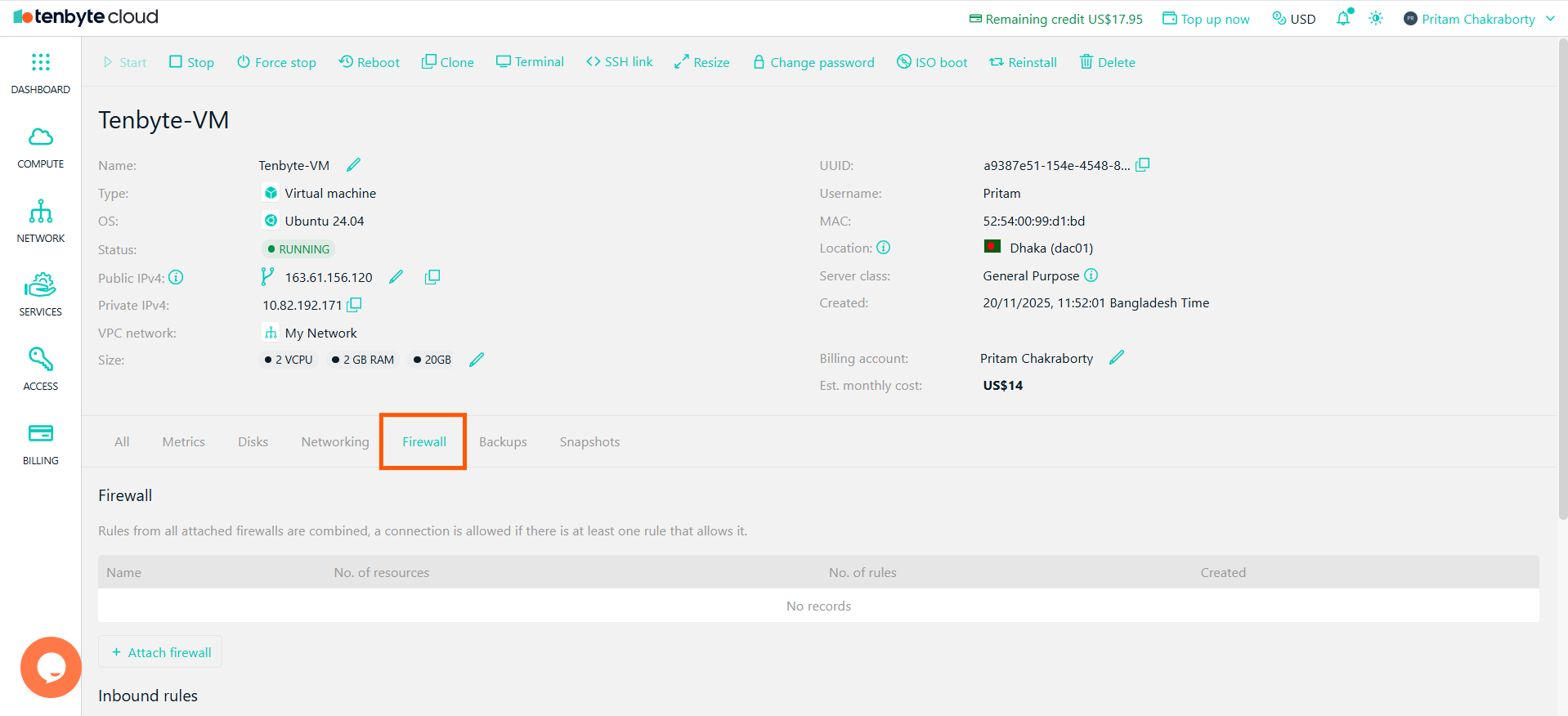Click the Ubuntu 24.04 OS text
Image resolution: width=1568 pixels, height=716 pixels.
pos(325,221)
